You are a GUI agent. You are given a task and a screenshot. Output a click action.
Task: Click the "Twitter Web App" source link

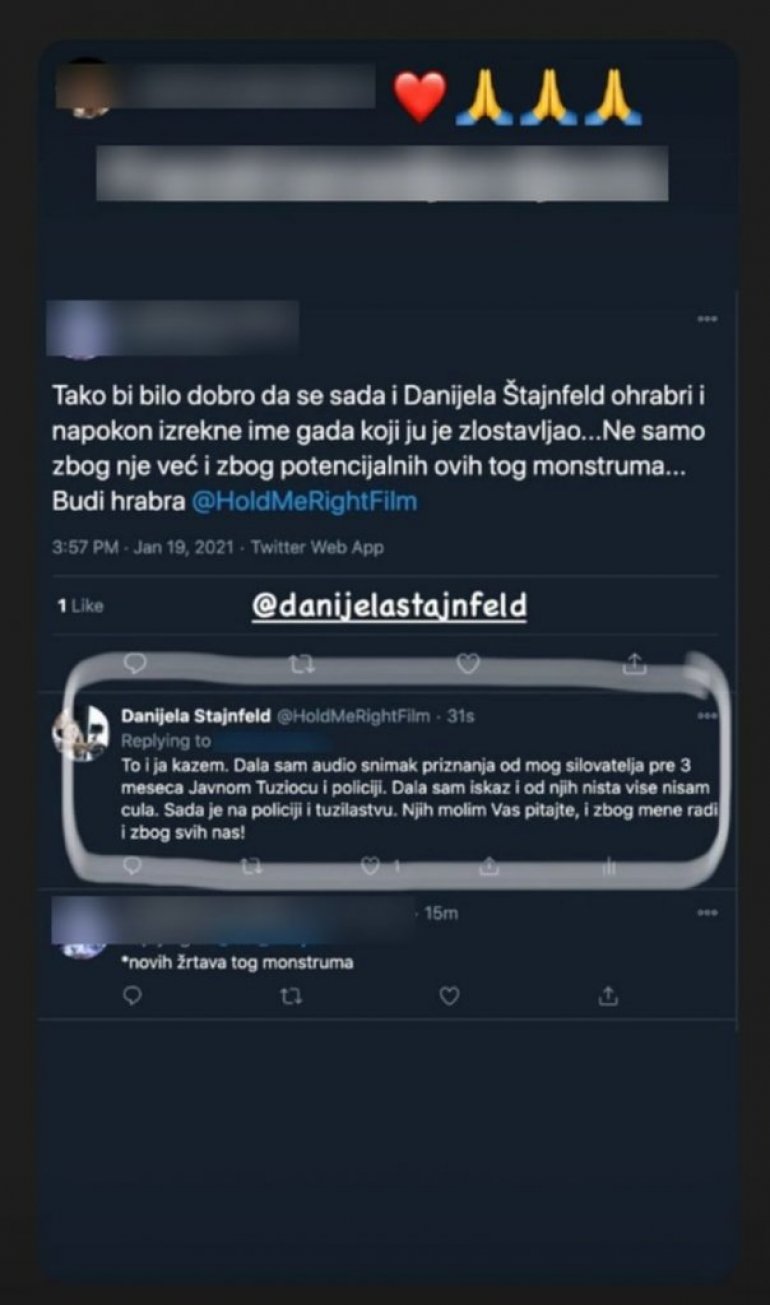coord(317,548)
